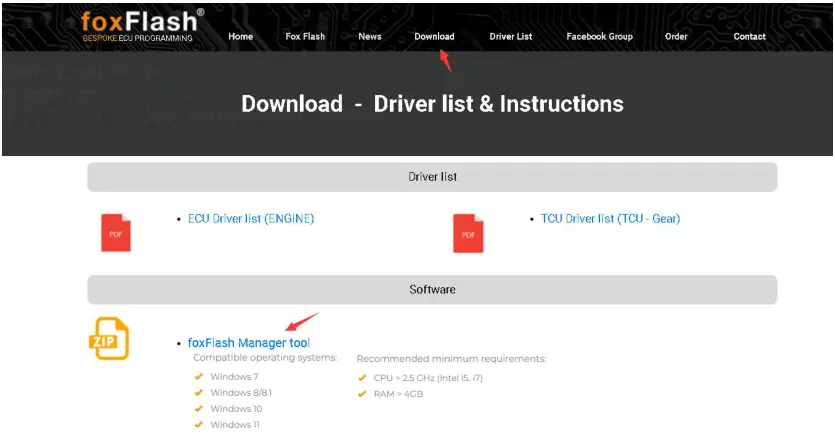Open ECU Driver list (ENGINE) link
The image size is (835, 437).
click(251, 218)
